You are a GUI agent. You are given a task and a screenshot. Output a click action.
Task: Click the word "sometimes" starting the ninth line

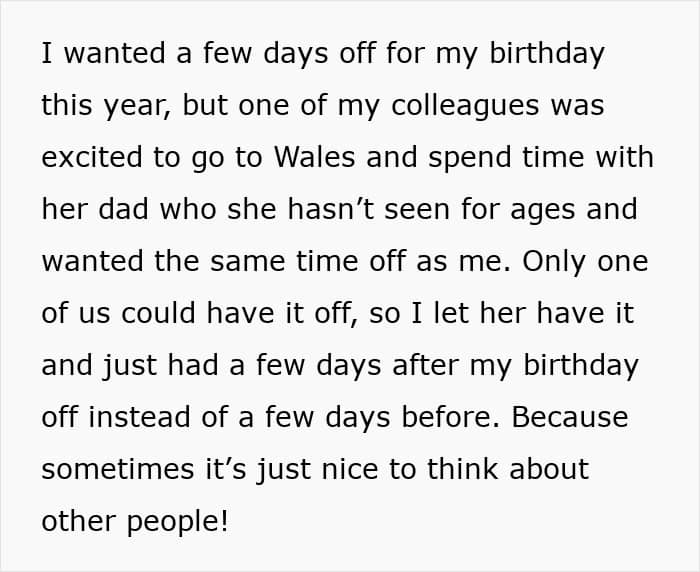[x=118, y=469]
